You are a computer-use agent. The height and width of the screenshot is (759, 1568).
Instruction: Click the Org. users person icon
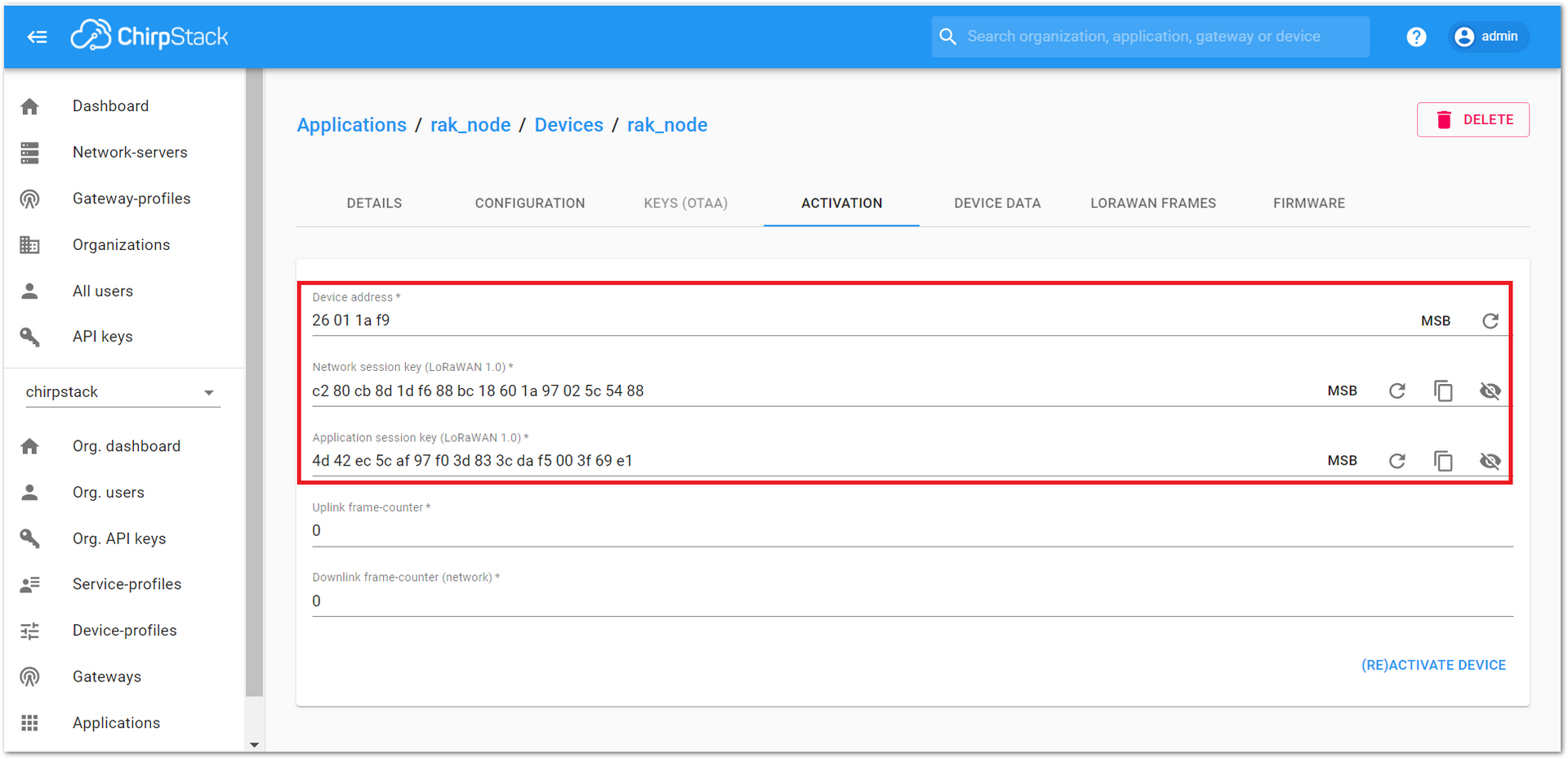30,492
